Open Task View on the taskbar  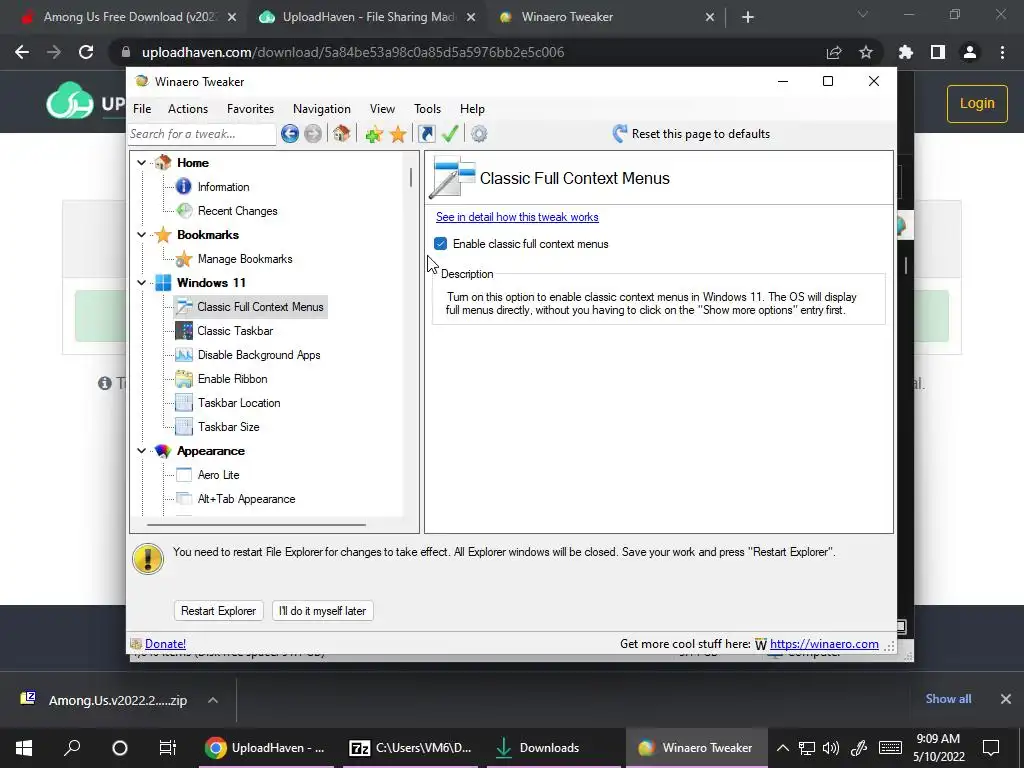(168, 748)
